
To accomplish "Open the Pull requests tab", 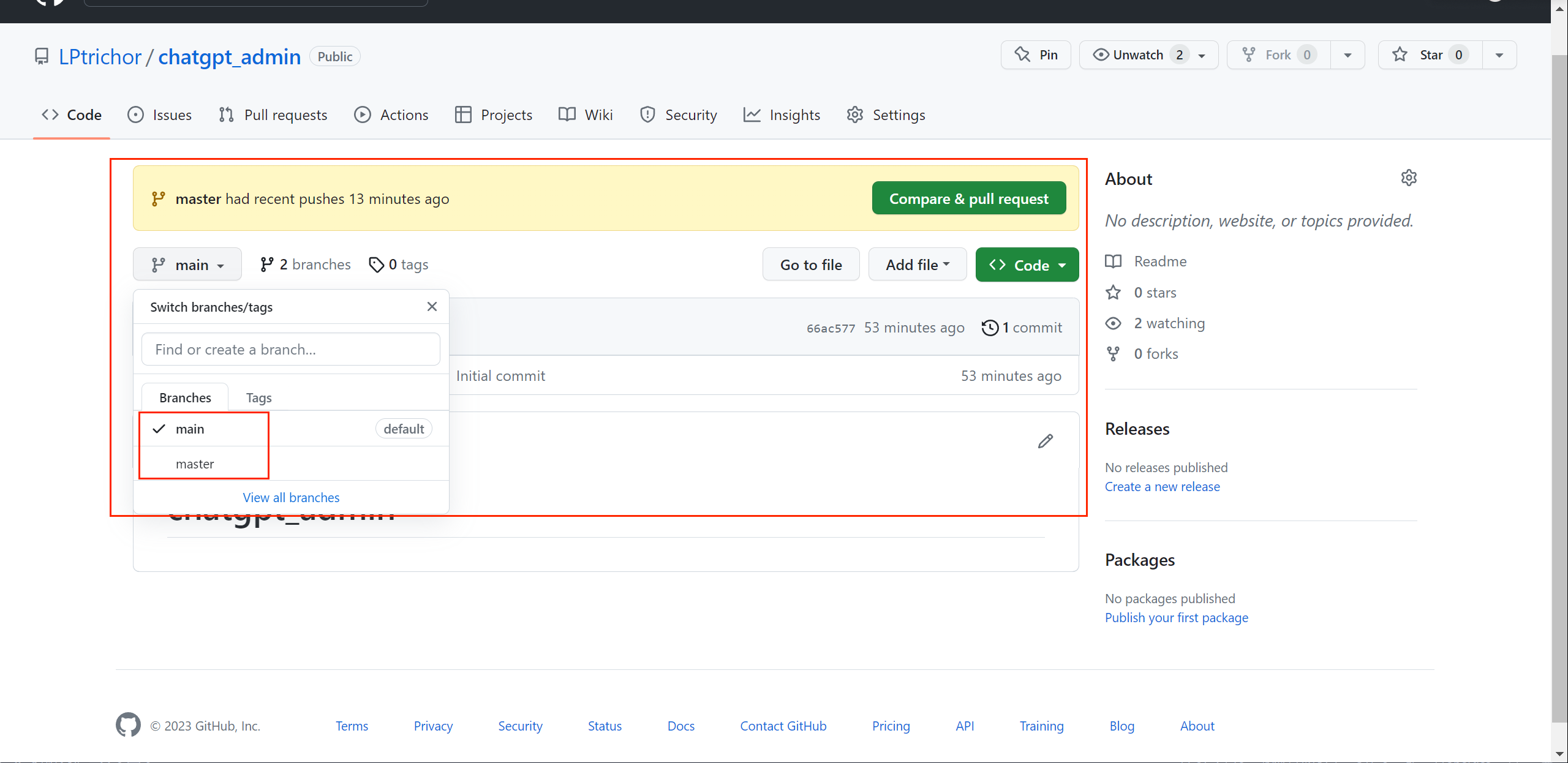I will (x=273, y=115).
